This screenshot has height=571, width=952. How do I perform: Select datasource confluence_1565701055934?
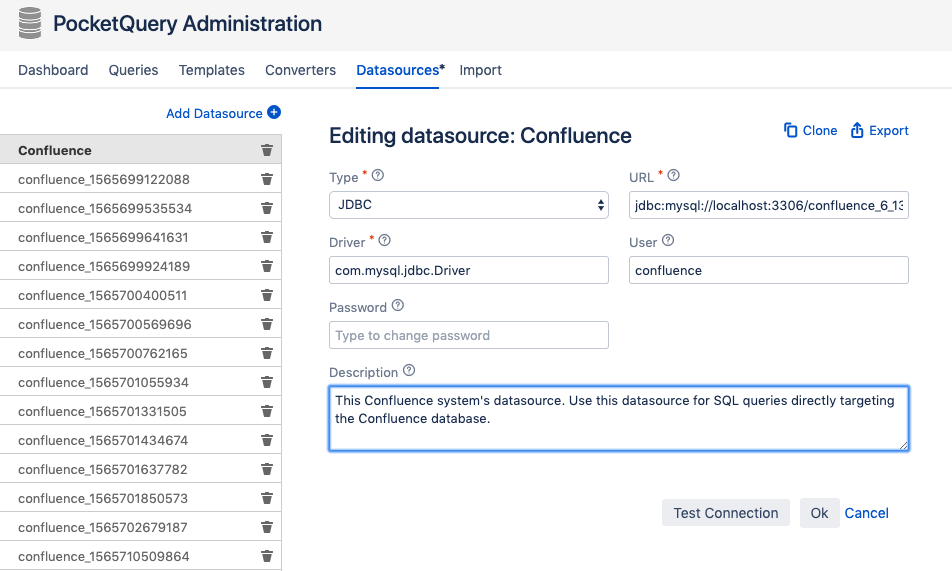tap(140, 382)
